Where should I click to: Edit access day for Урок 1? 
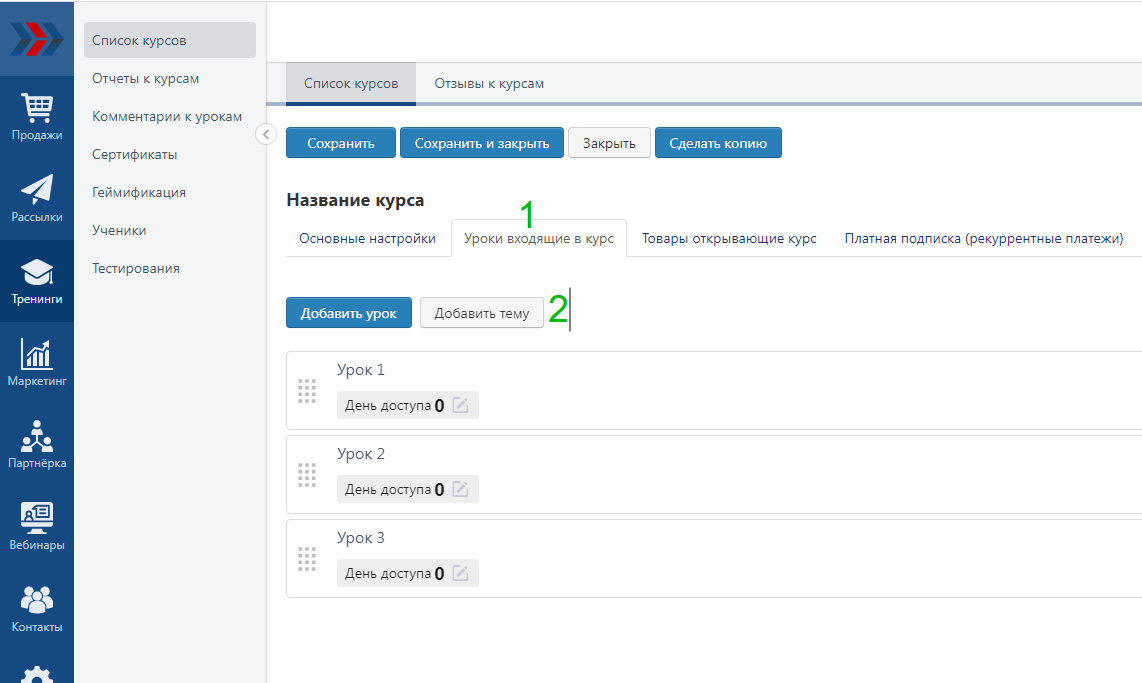(460, 405)
